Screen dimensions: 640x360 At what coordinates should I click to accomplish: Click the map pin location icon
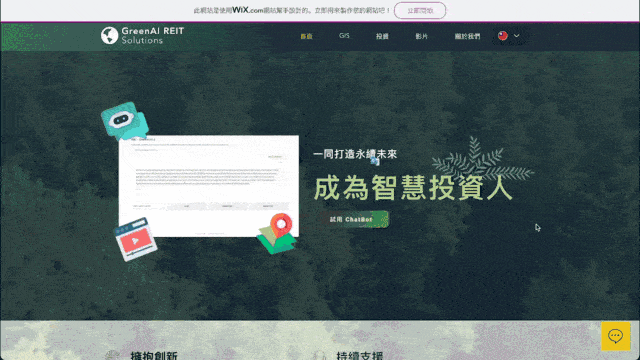click(276, 233)
